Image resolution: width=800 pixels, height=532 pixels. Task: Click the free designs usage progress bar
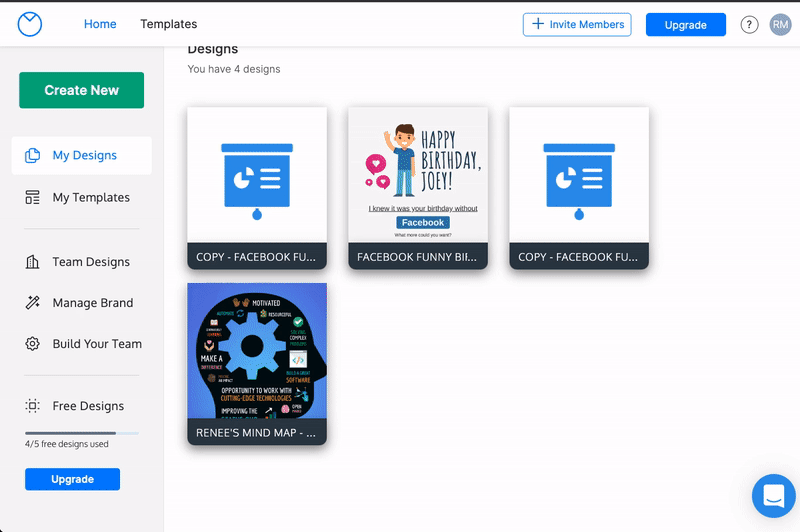pos(82,433)
